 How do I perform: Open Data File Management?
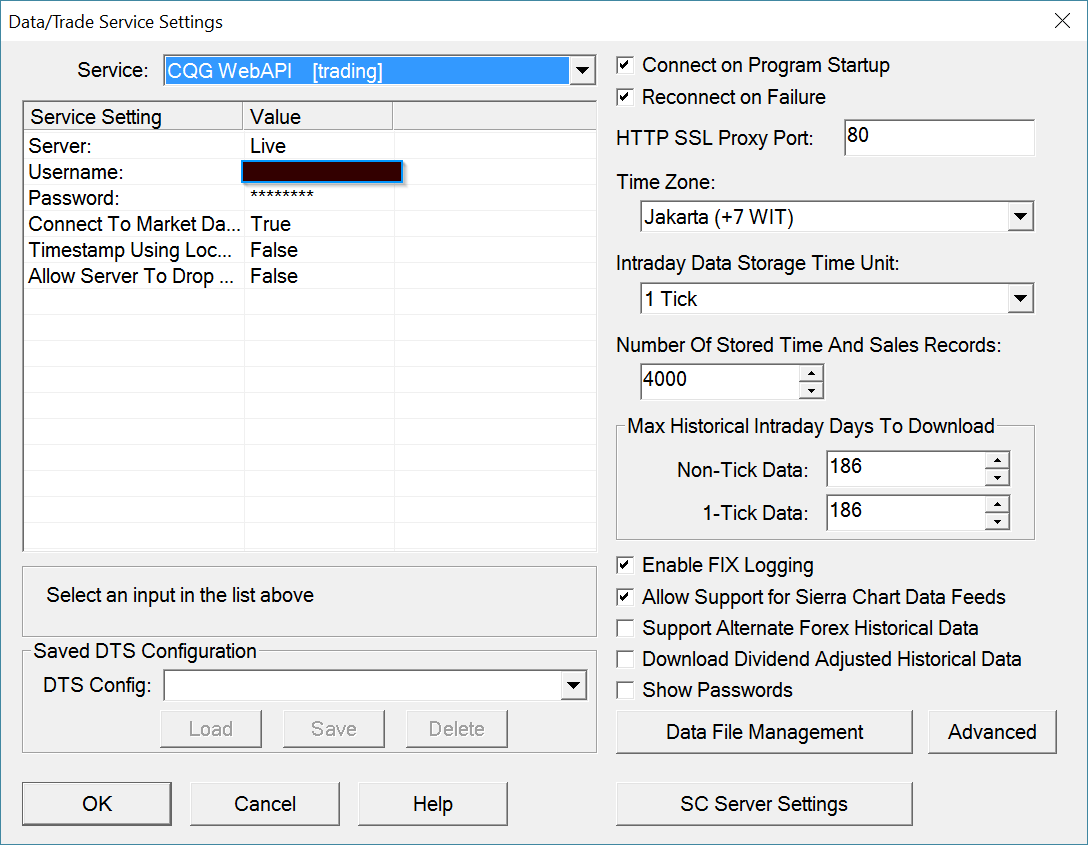pyautogui.click(x=764, y=732)
